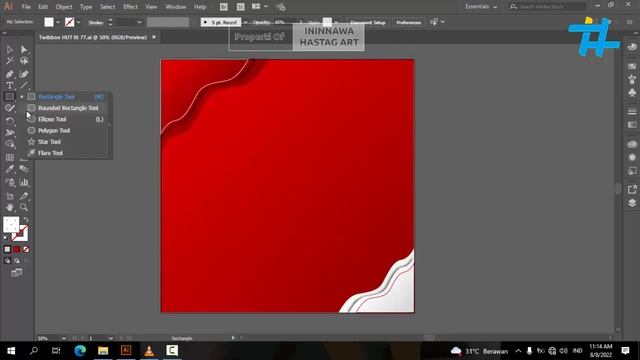Enable Draw Normal mode

point(7,260)
